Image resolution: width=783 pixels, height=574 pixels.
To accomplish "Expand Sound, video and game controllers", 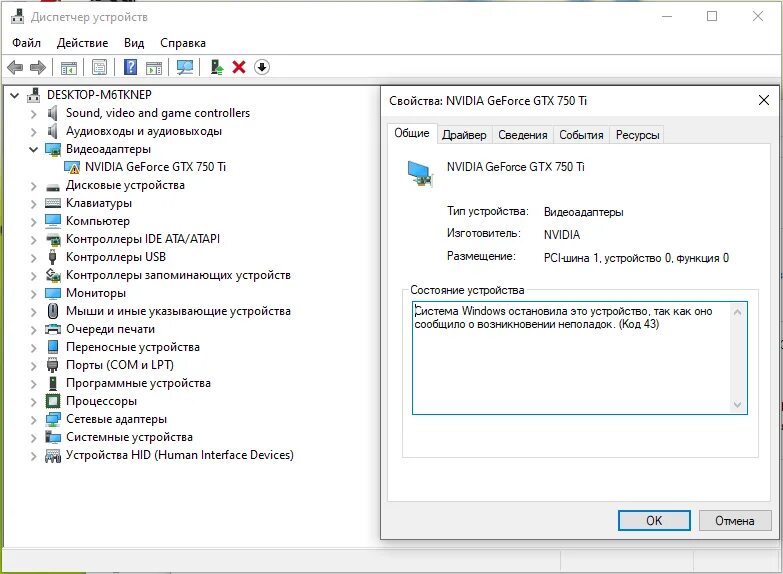I will point(33,114).
